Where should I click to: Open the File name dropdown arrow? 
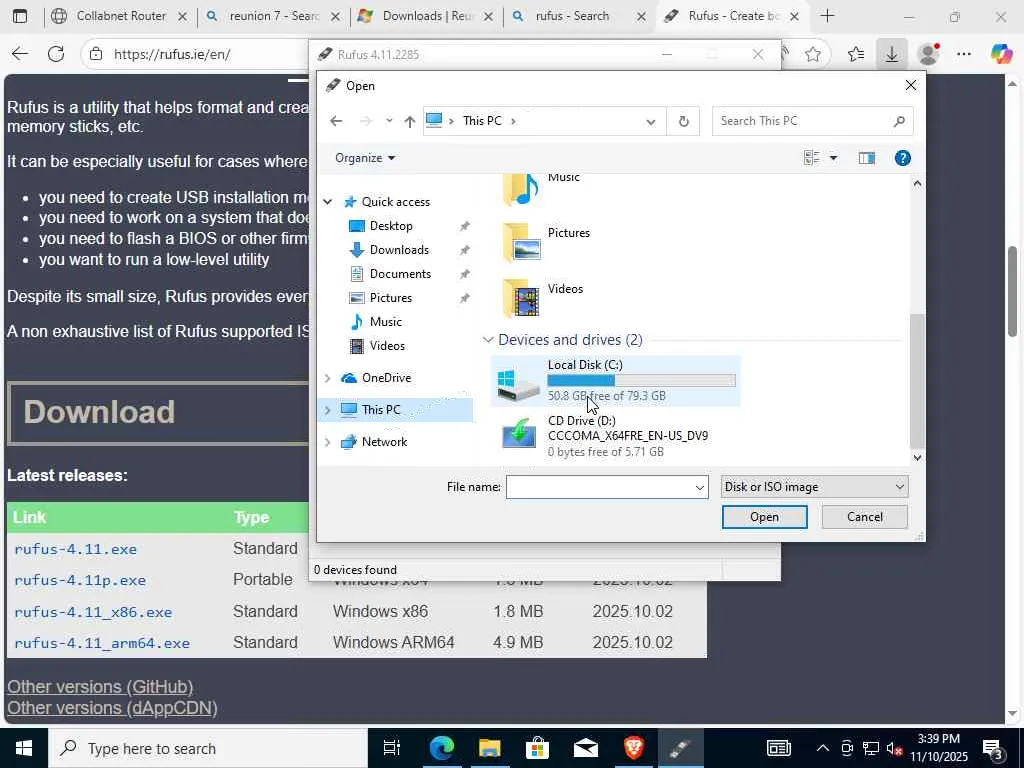(x=699, y=487)
